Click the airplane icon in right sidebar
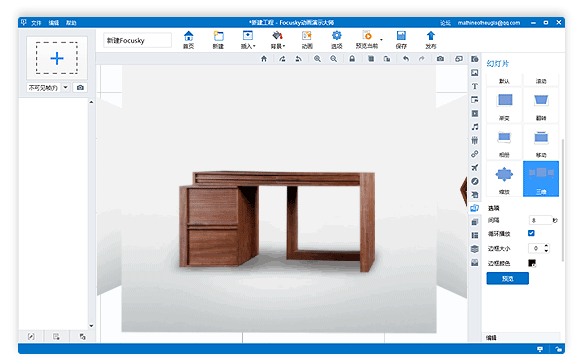This screenshot has width=582, height=362. (475, 167)
